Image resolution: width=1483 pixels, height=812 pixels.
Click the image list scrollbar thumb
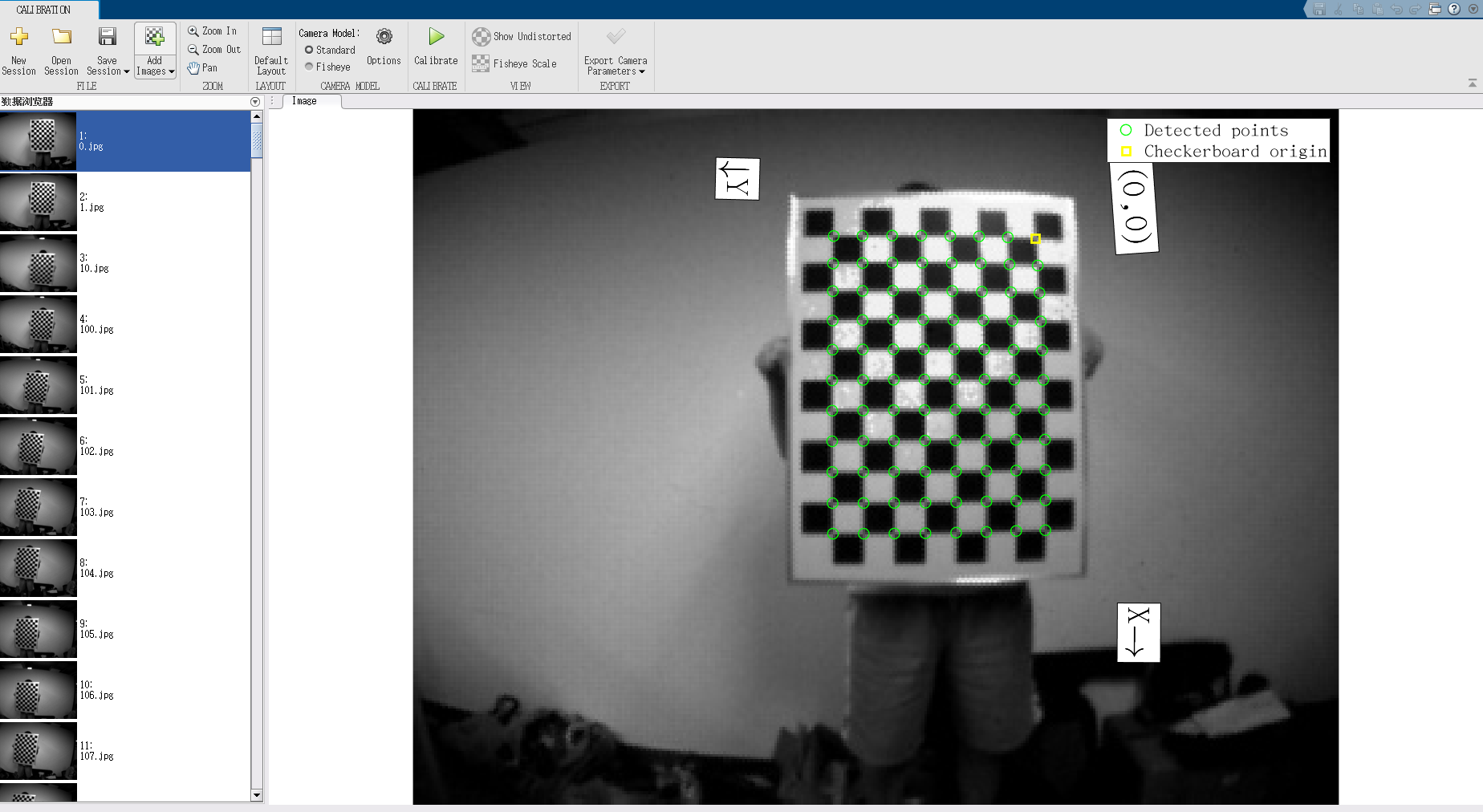[257, 140]
